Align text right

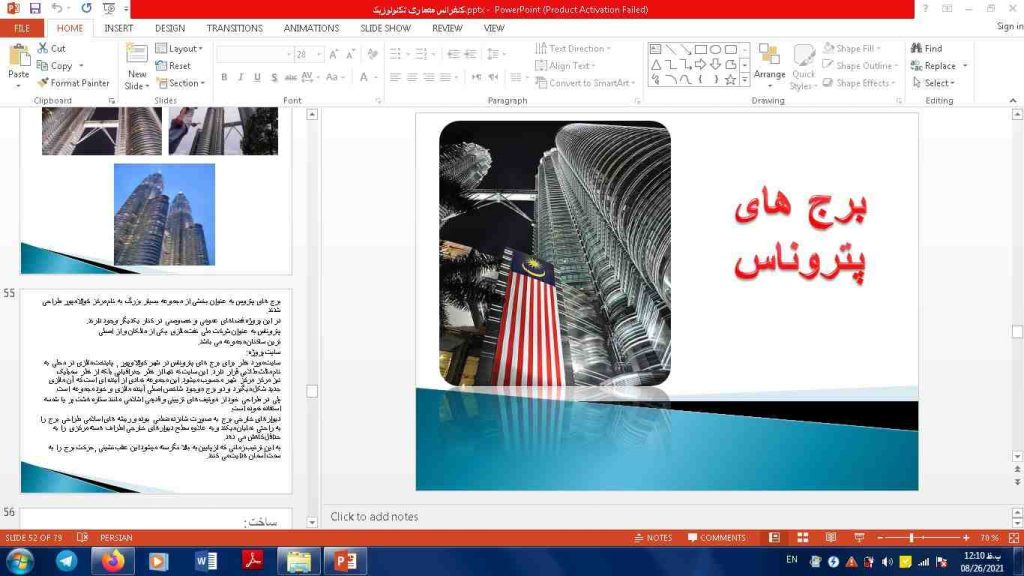click(x=428, y=77)
